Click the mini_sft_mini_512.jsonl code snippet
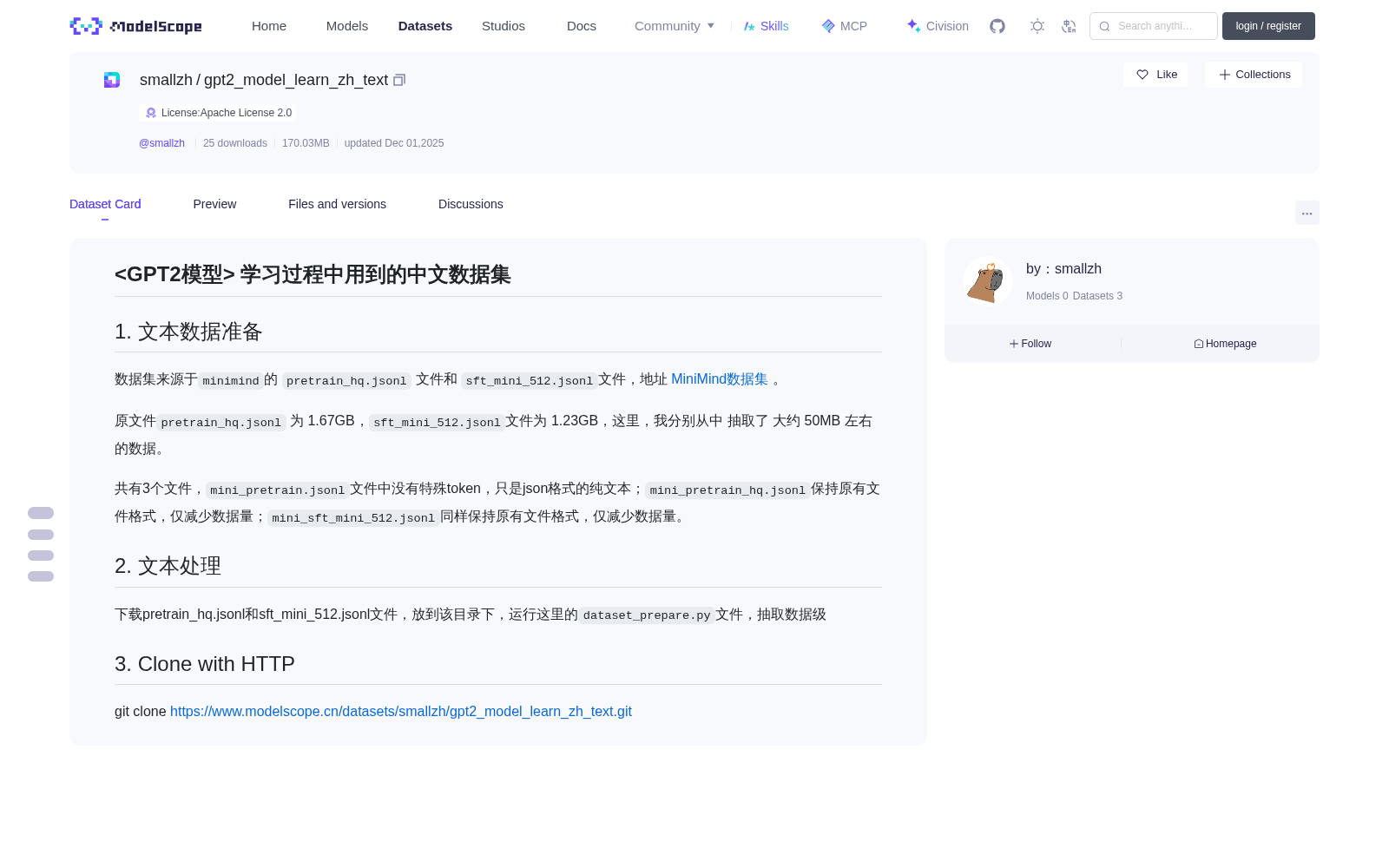The image size is (1389, 868). (353, 518)
